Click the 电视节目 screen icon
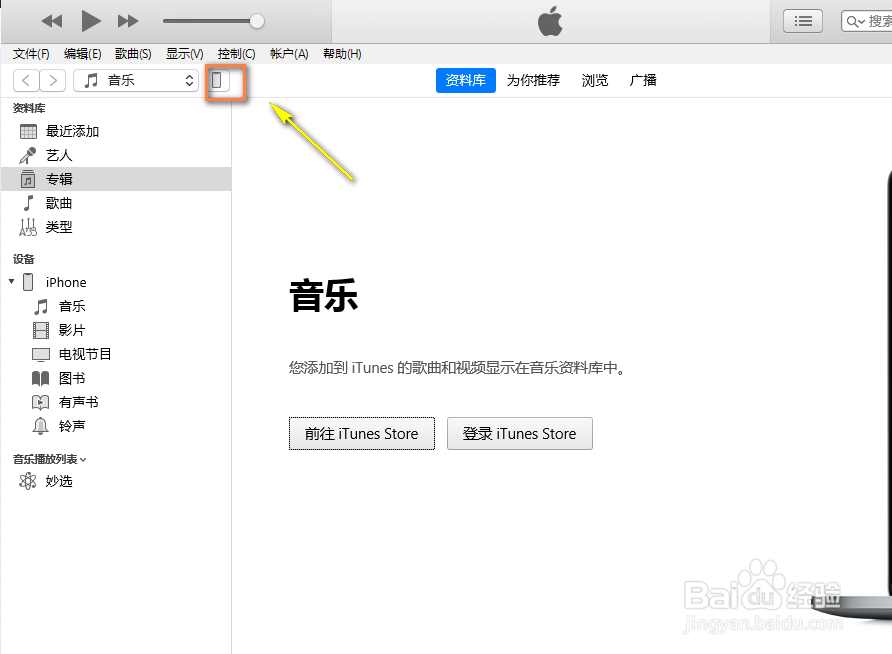892x654 pixels. [41, 355]
